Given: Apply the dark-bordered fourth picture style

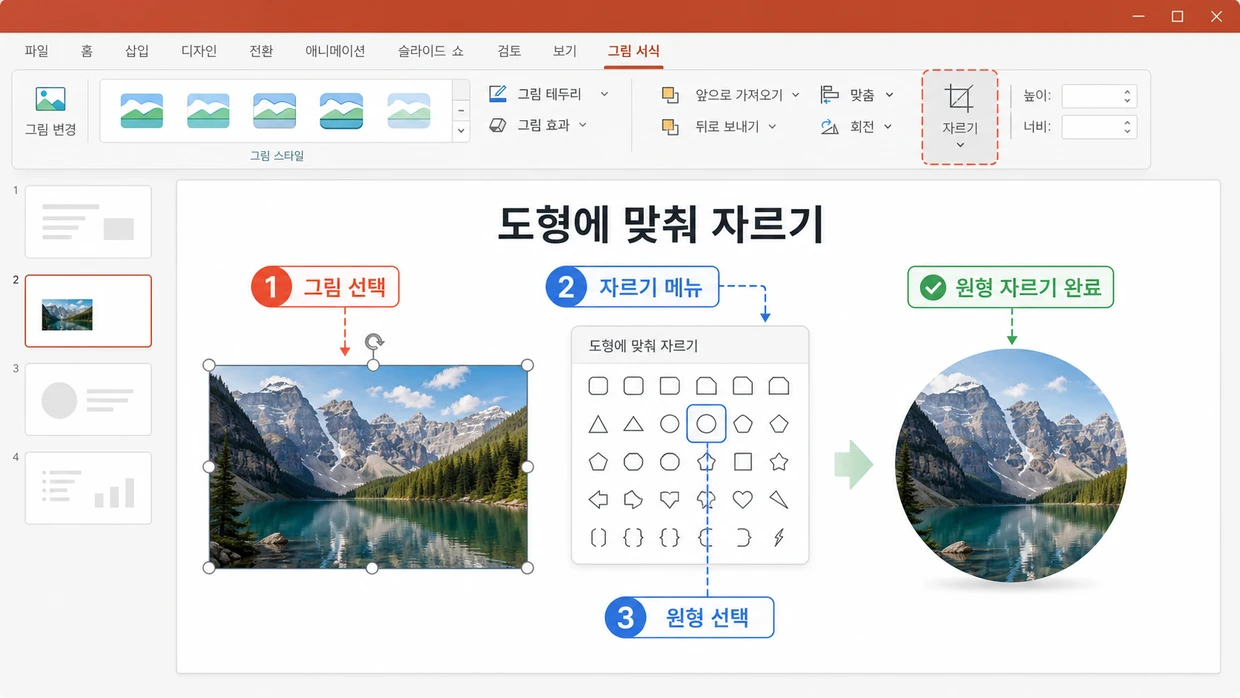Looking at the screenshot, I should click(x=341, y=110).
